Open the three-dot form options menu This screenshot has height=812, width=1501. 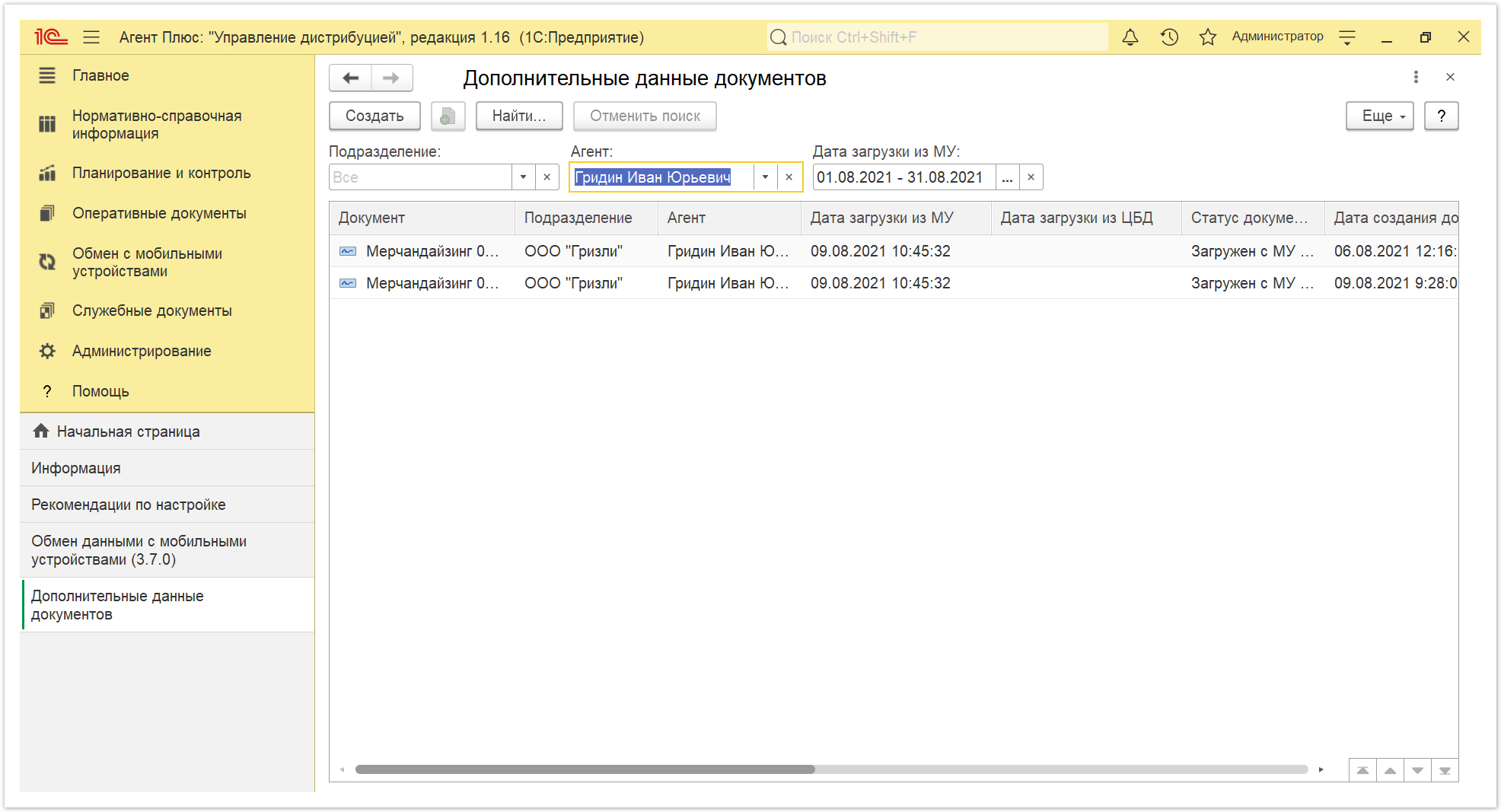[x=1416, y=77]
